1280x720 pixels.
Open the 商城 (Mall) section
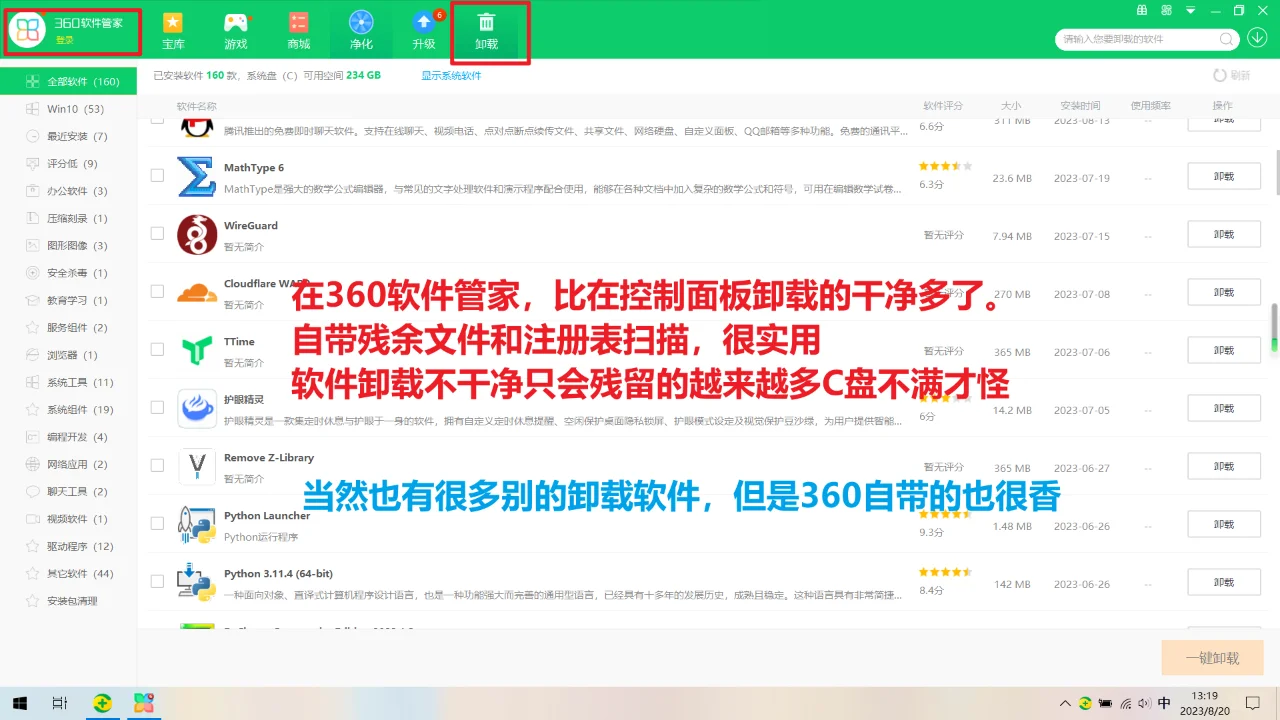point(298,30)
